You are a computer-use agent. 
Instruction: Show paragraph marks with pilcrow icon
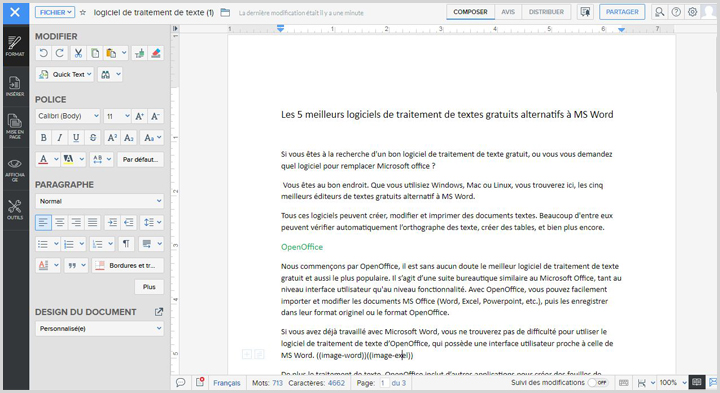[126, 244]
